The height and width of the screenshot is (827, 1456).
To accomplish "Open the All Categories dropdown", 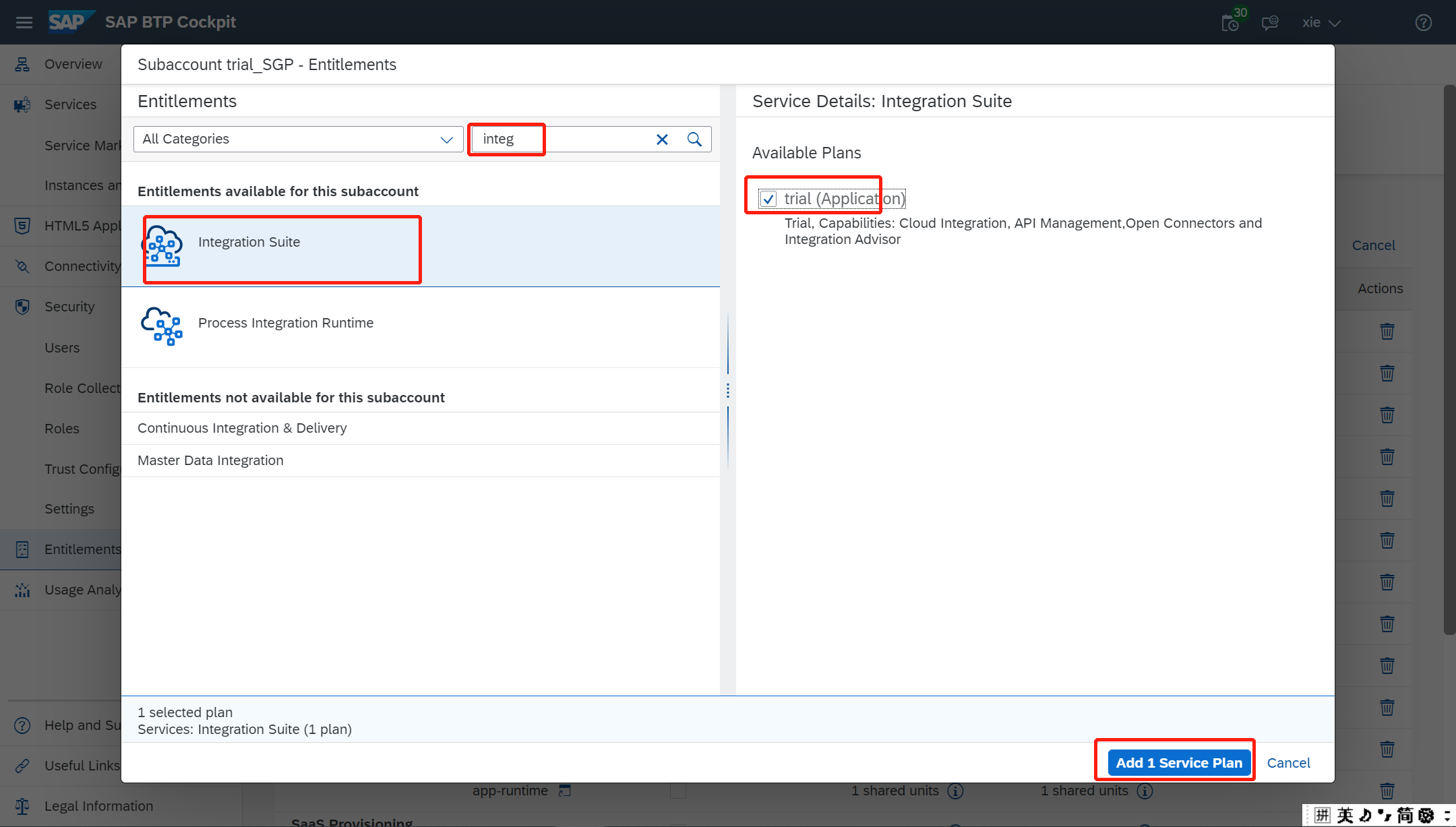I will (298, 140).
